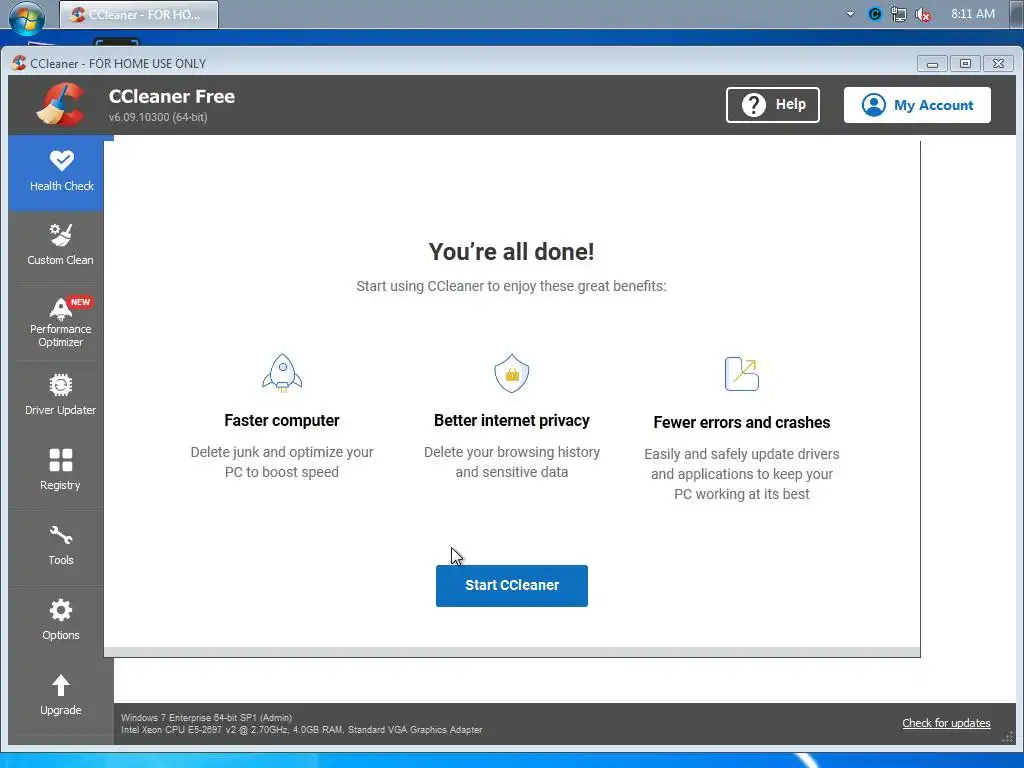Image resolution: width=1024 pixels, height=768 pixels.
Task: Click the CCleaner tray icon
Action: pos(874,14)
